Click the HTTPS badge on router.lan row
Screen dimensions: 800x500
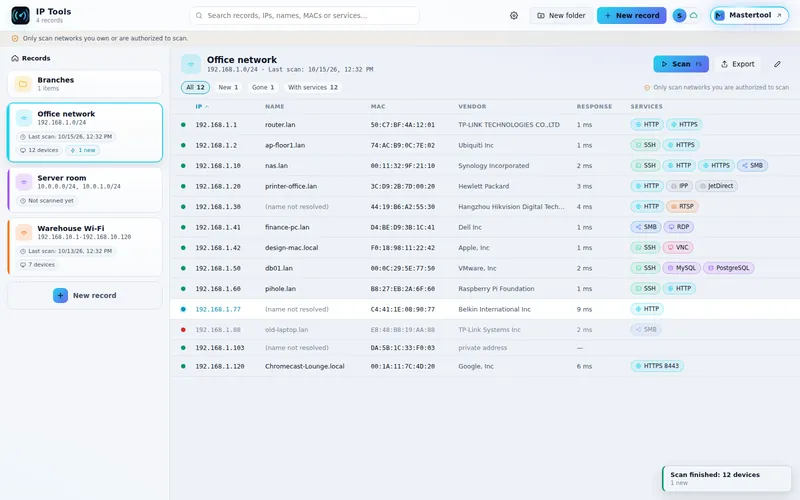tap(684, 124)
